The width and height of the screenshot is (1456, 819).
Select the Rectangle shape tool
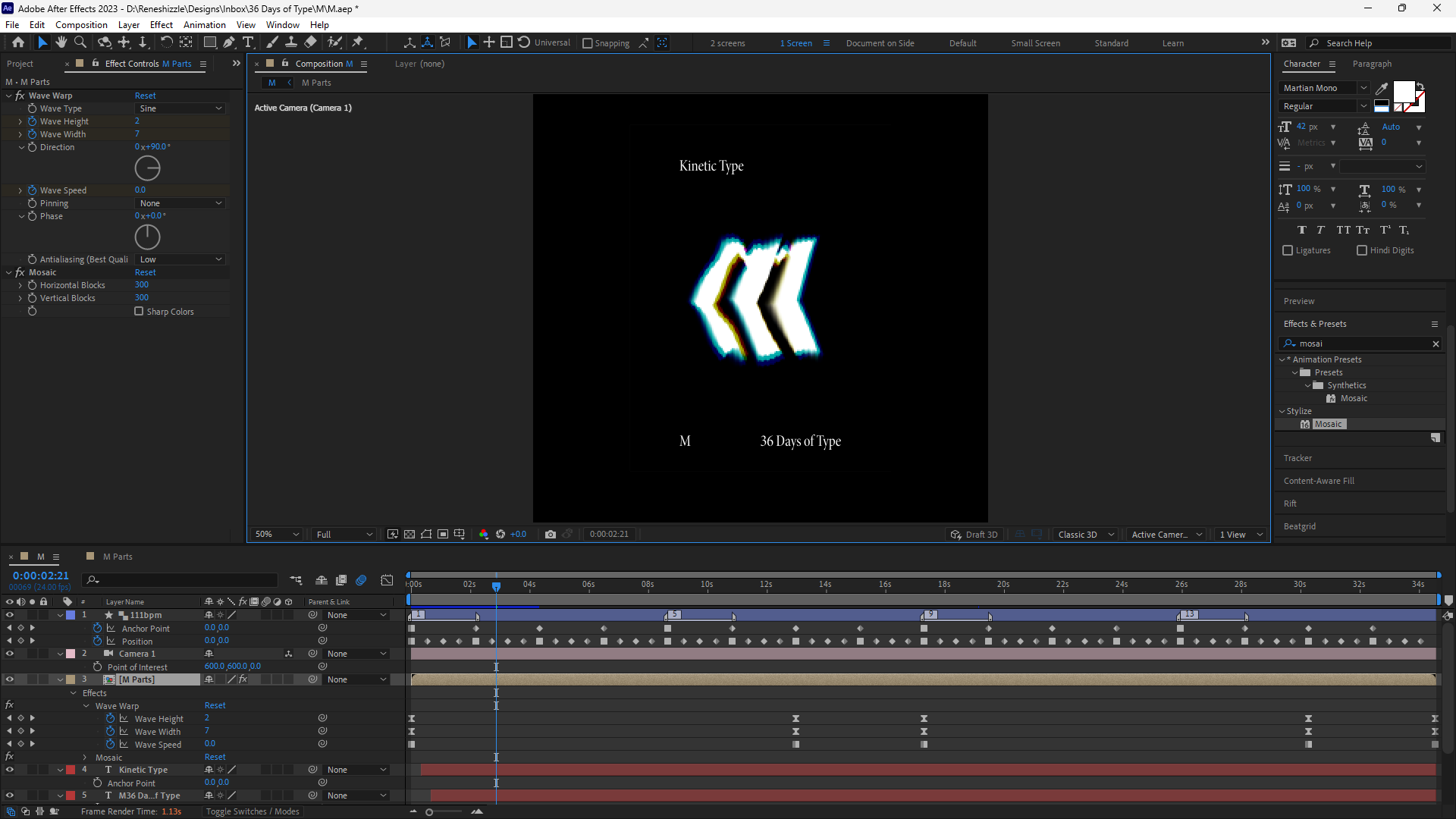click(210, 42)
